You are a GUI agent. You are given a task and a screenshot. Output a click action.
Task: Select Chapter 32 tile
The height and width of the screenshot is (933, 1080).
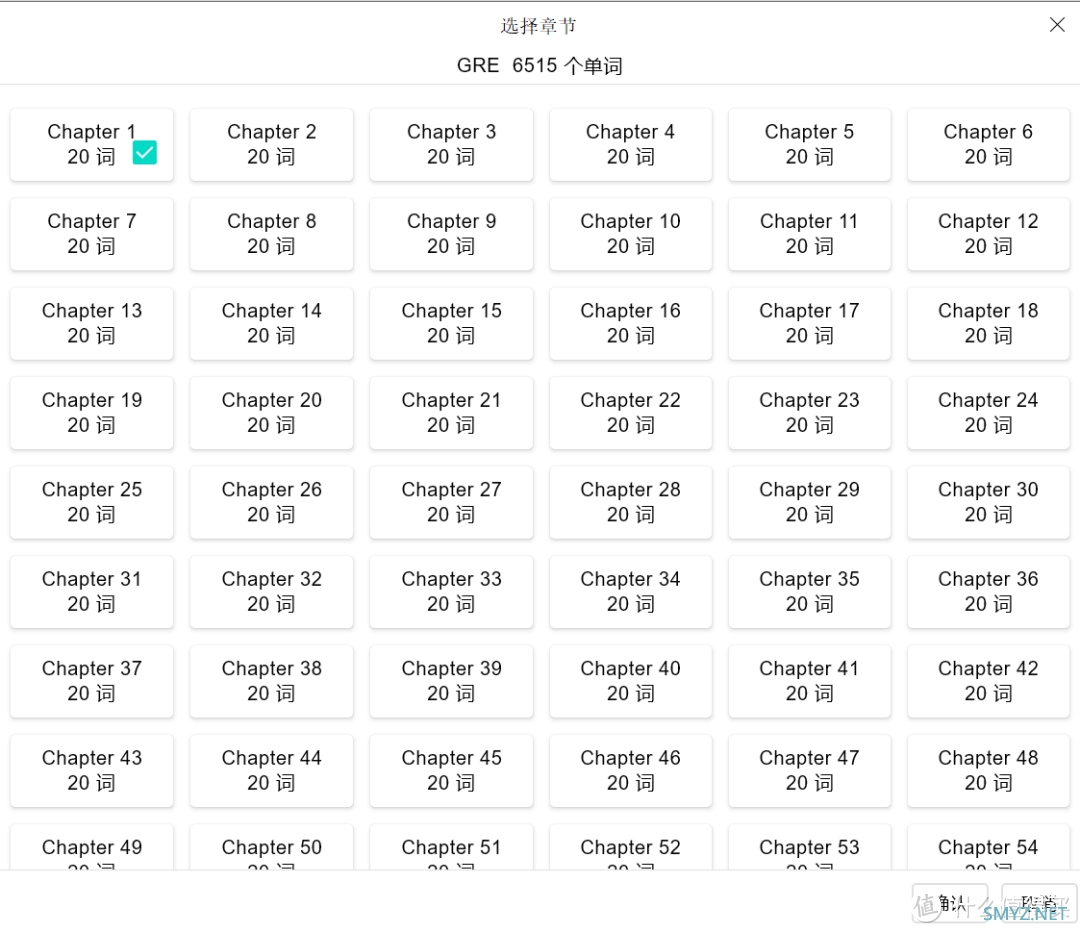click(x=271, y=592)
